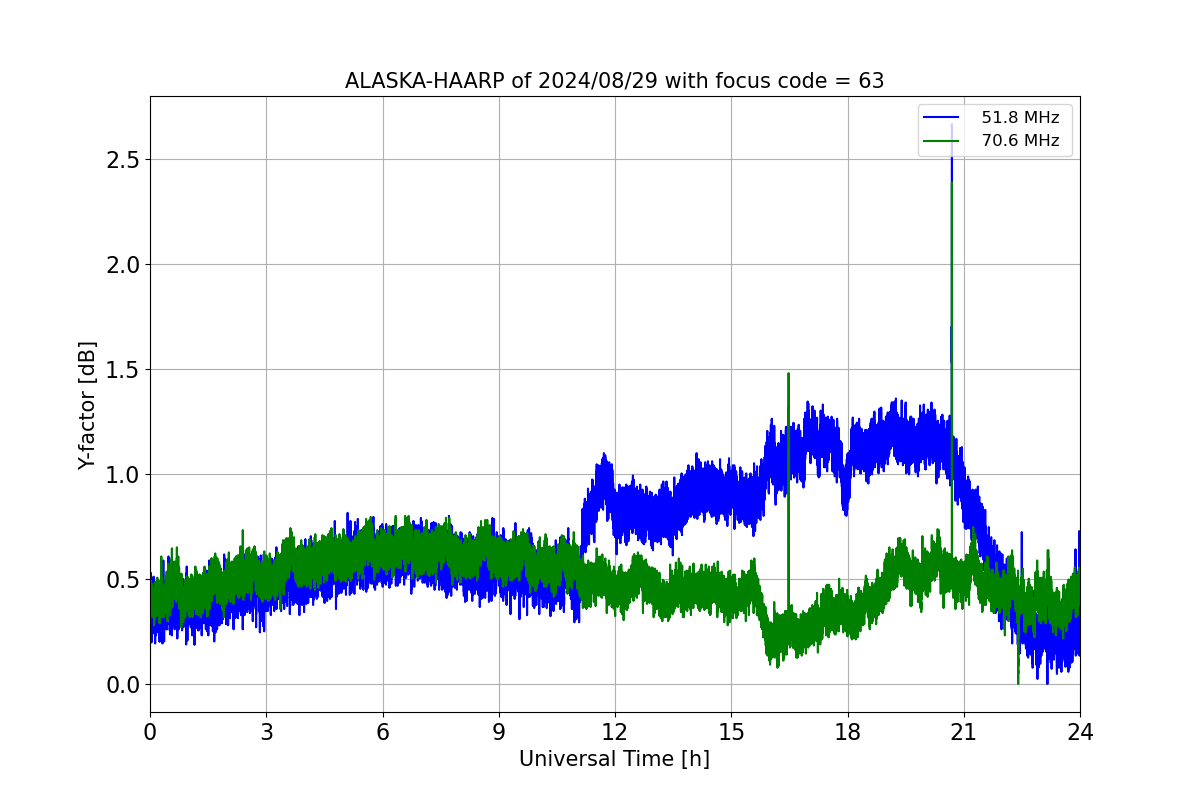Click the plot title ALASKA-HAARP of 2024/08/29
The height and width of the screenshot is (800, 1200).
point(614,81)
